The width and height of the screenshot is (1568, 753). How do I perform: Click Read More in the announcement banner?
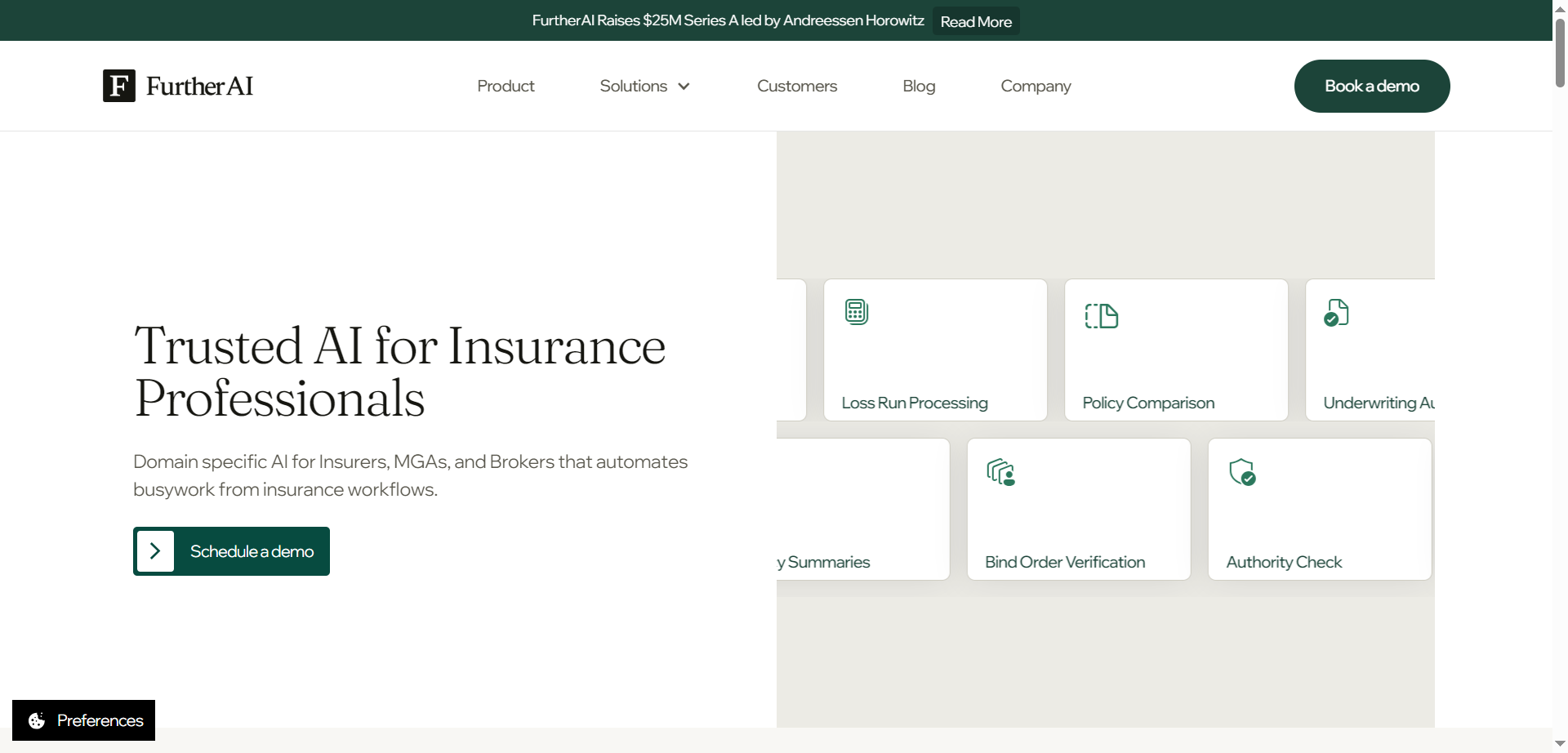[976, 21]
